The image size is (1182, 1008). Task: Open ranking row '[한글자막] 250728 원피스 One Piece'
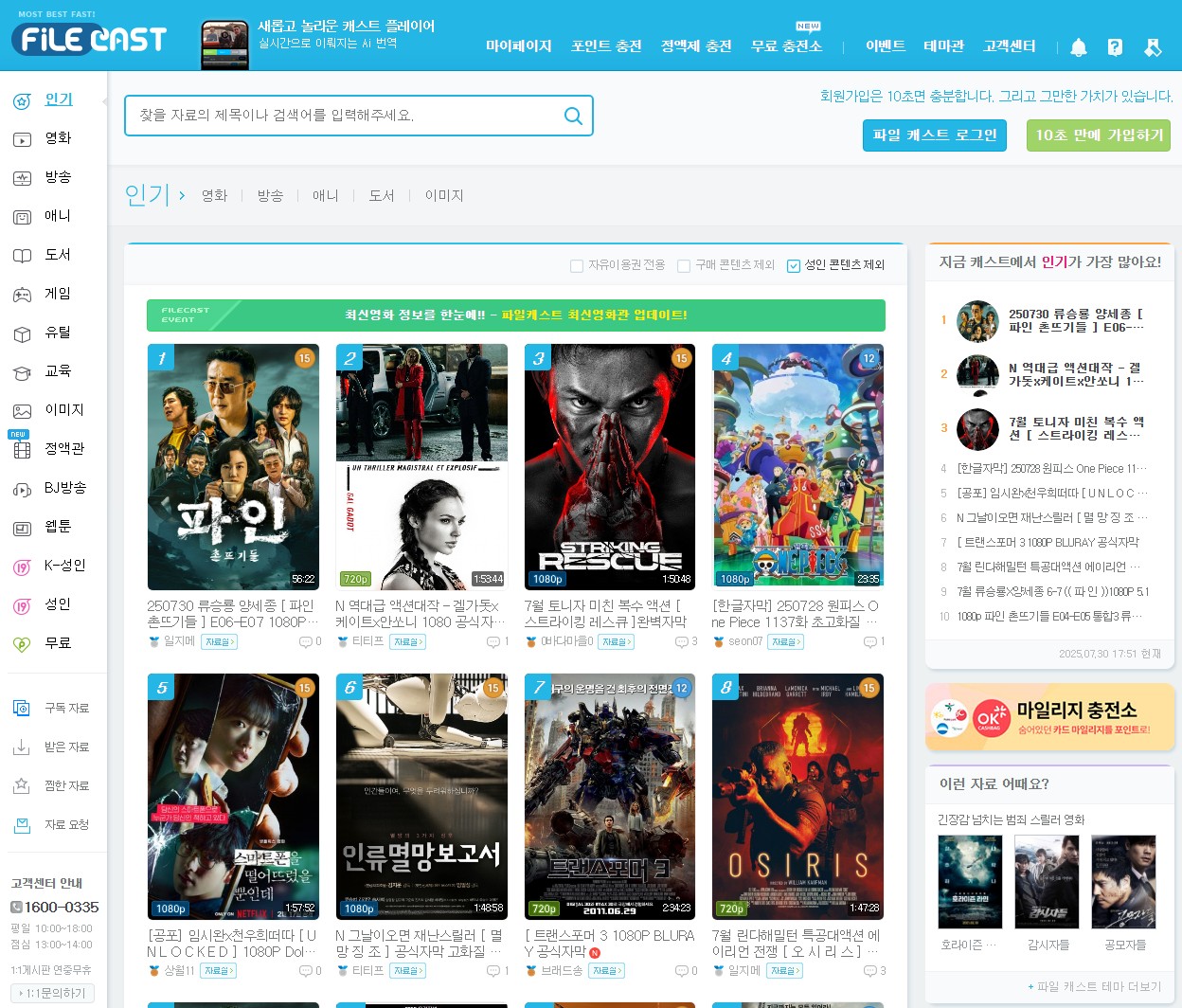tap(1051, 469)
